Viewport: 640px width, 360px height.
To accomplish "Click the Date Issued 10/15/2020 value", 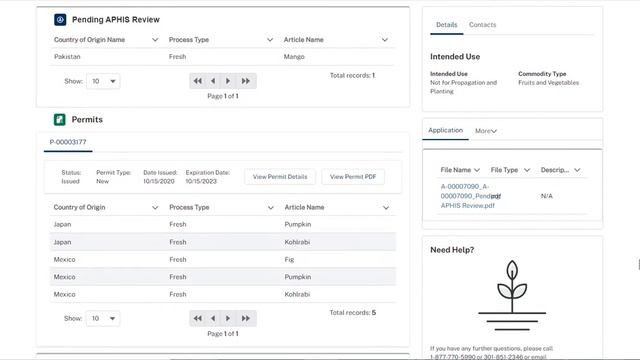I will point(159,181).
